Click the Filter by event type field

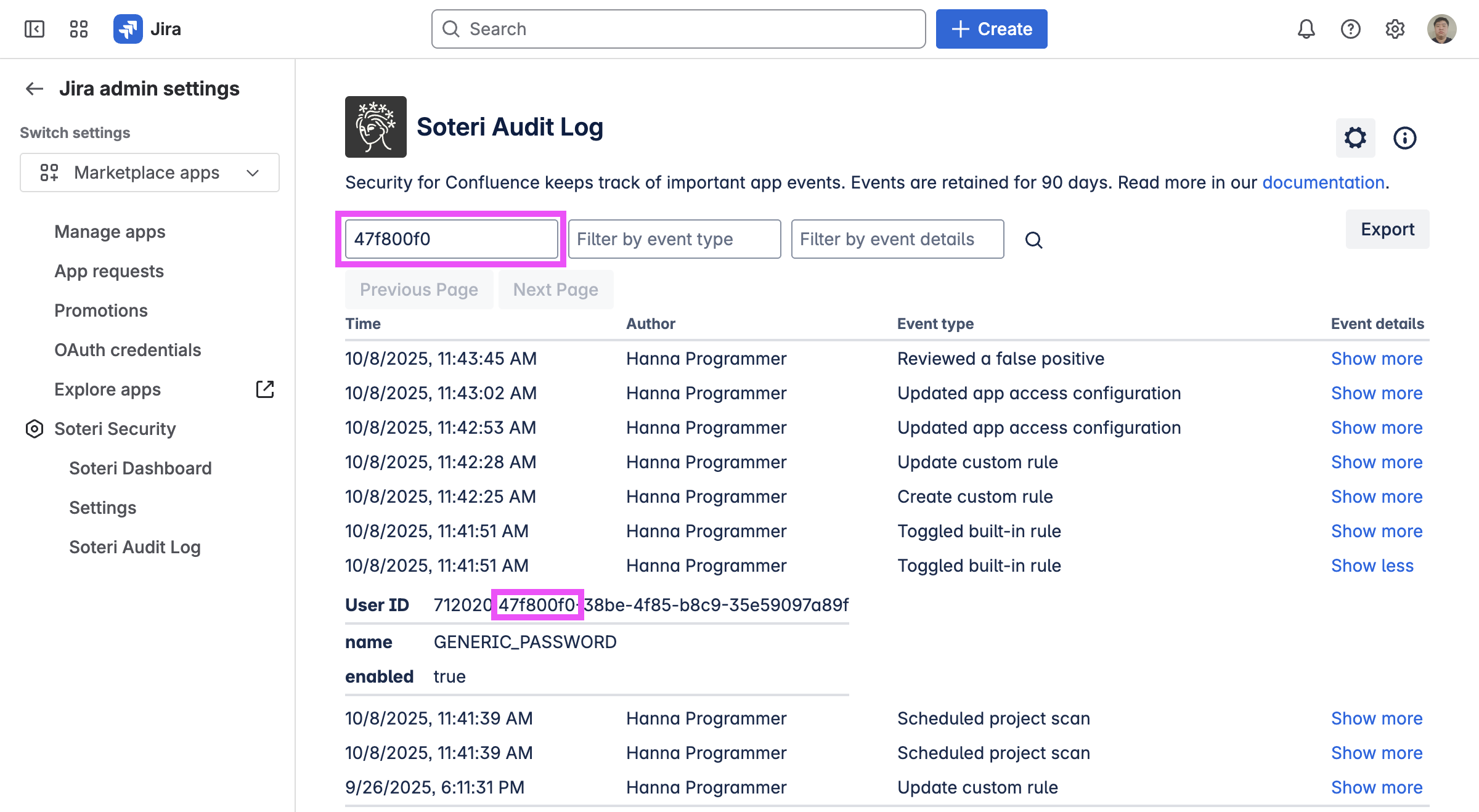tap(674, 239)
